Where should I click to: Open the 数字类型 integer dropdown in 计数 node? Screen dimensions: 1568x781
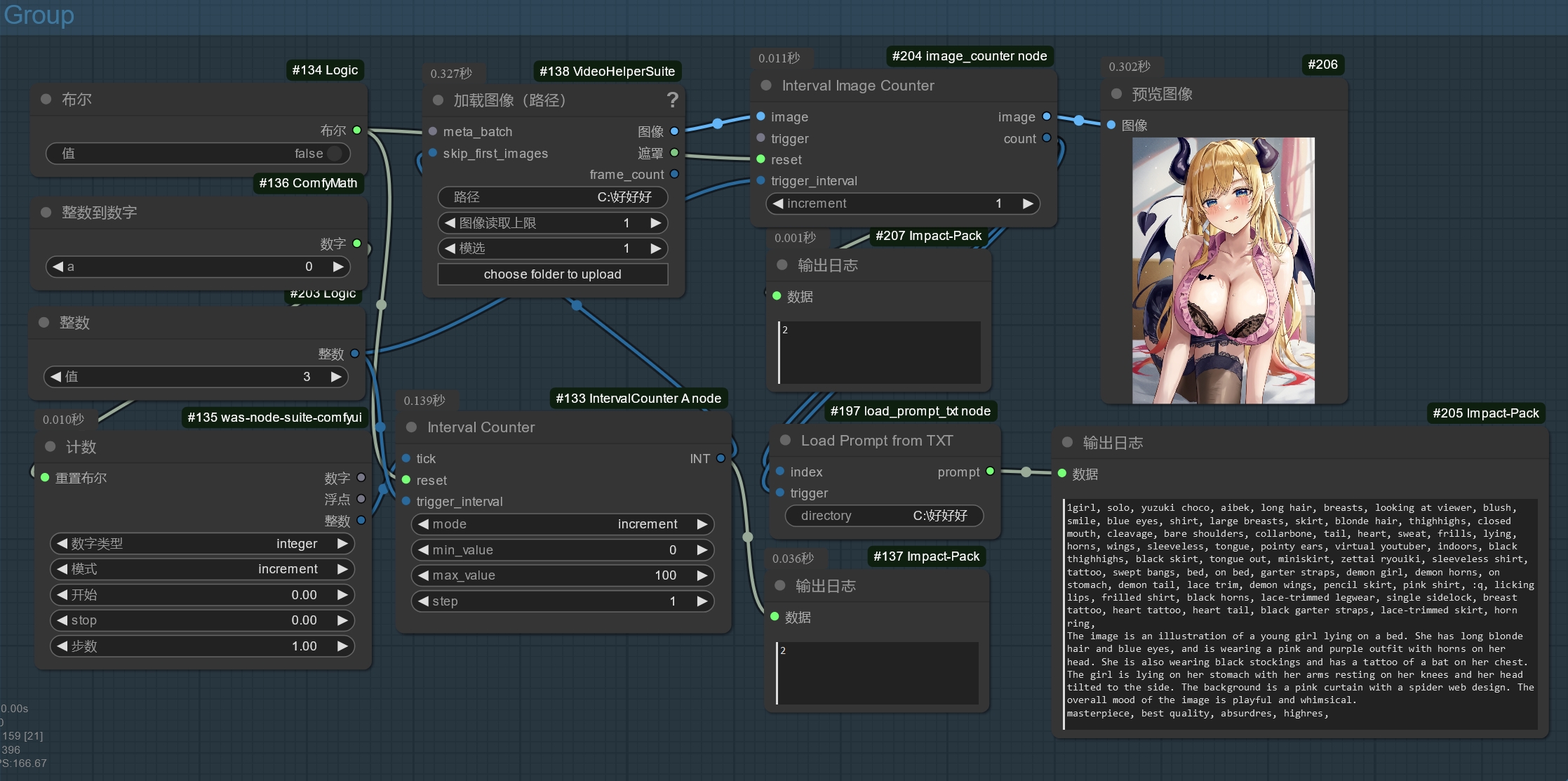(x=202, y=544)
